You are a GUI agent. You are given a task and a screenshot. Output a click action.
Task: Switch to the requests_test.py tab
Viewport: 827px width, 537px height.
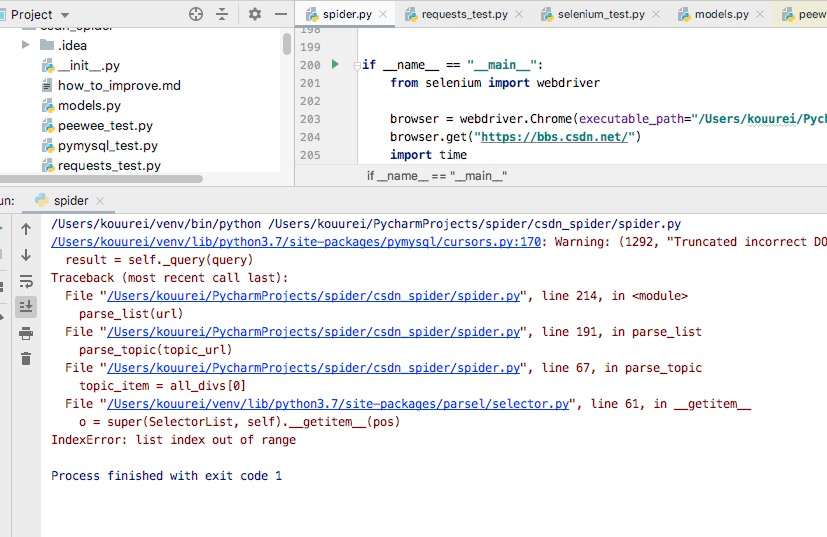pos(464,14)
